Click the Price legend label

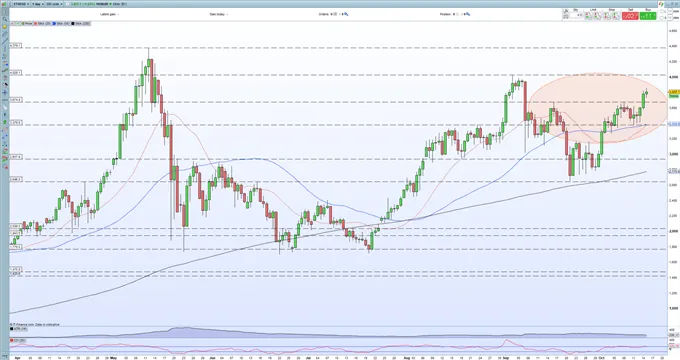click(29, 23)
